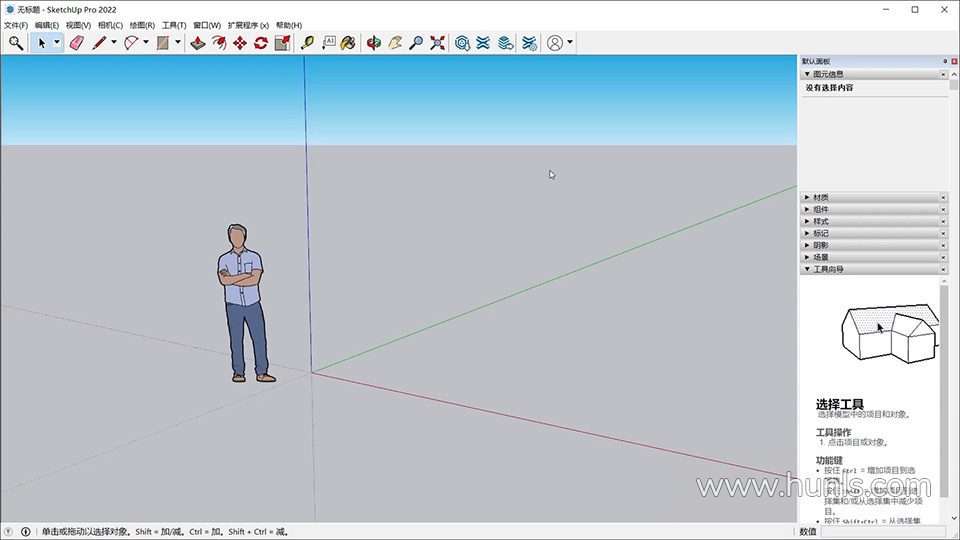This screenshot has width=960, height=540.
Task: Open the 扩展程序(x) menu
Action: (249, 25)
